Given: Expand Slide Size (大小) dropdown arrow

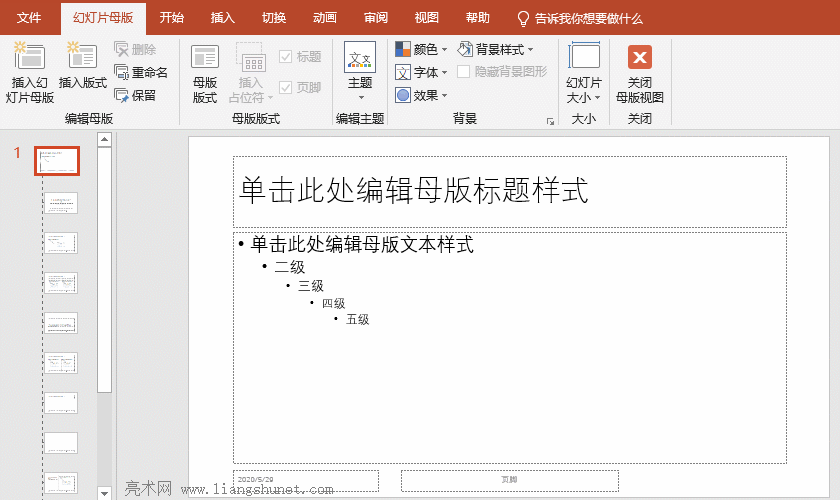Looking at the screenshot, I should click(x=598, y=98).
